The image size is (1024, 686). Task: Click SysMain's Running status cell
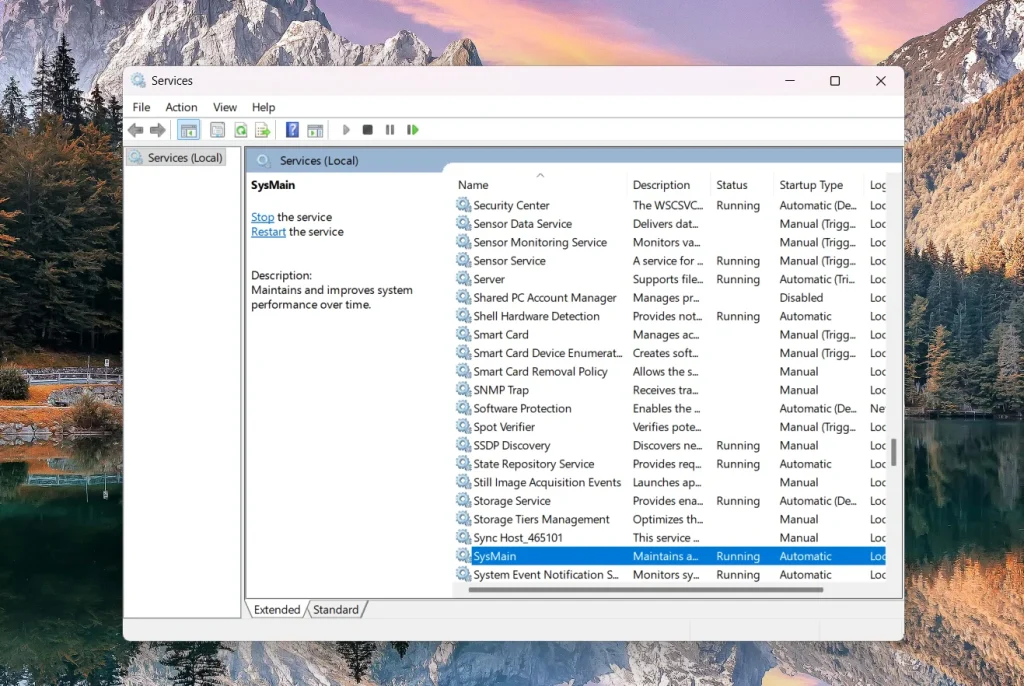coord(738,556)
